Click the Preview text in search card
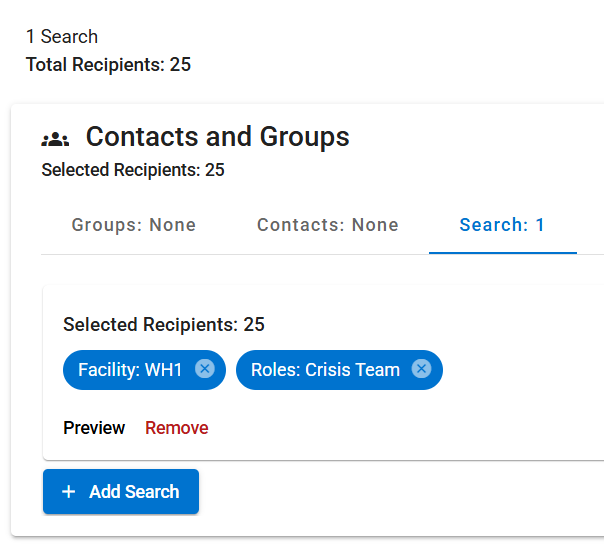This screenshot has width=604, height=560. pyautogui.click(x=94, y=428)
